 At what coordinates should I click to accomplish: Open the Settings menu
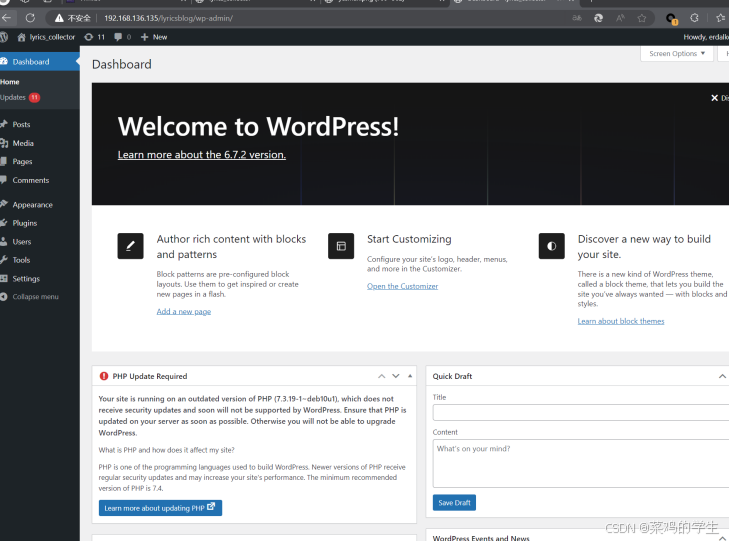(x=26, y=278)
